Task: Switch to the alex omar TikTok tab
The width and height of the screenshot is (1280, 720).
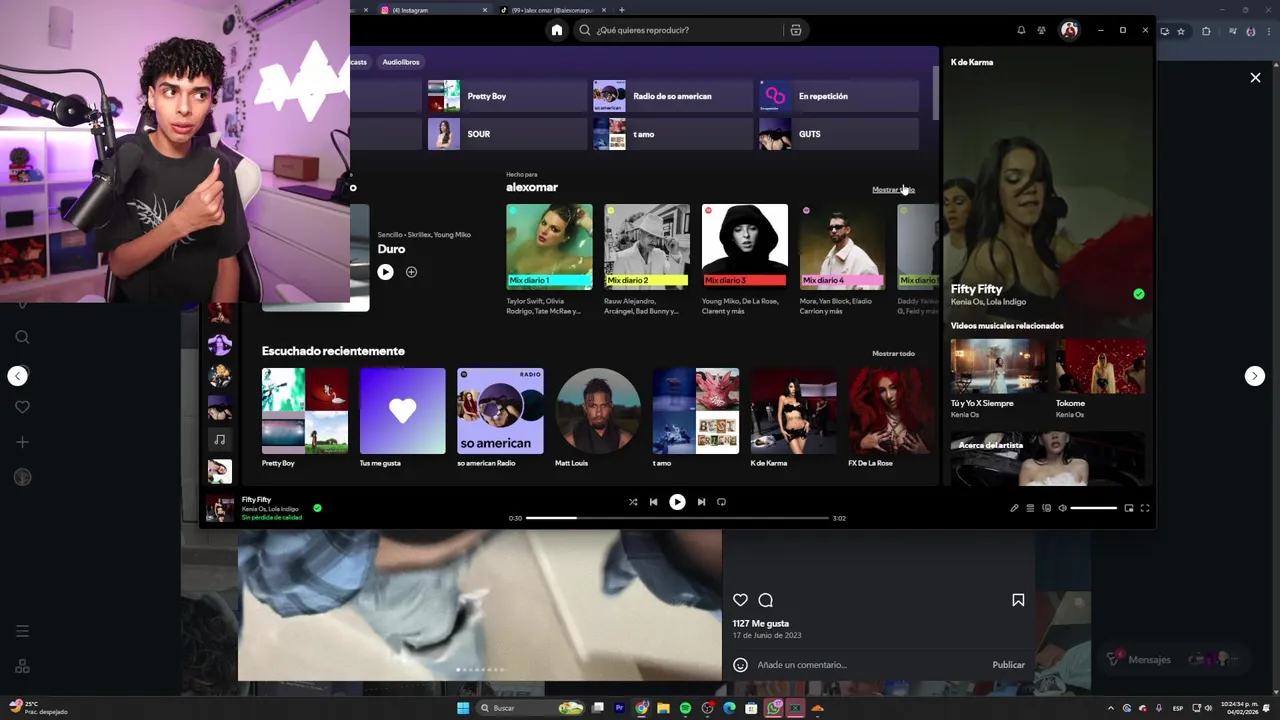Action: [556, 10]
